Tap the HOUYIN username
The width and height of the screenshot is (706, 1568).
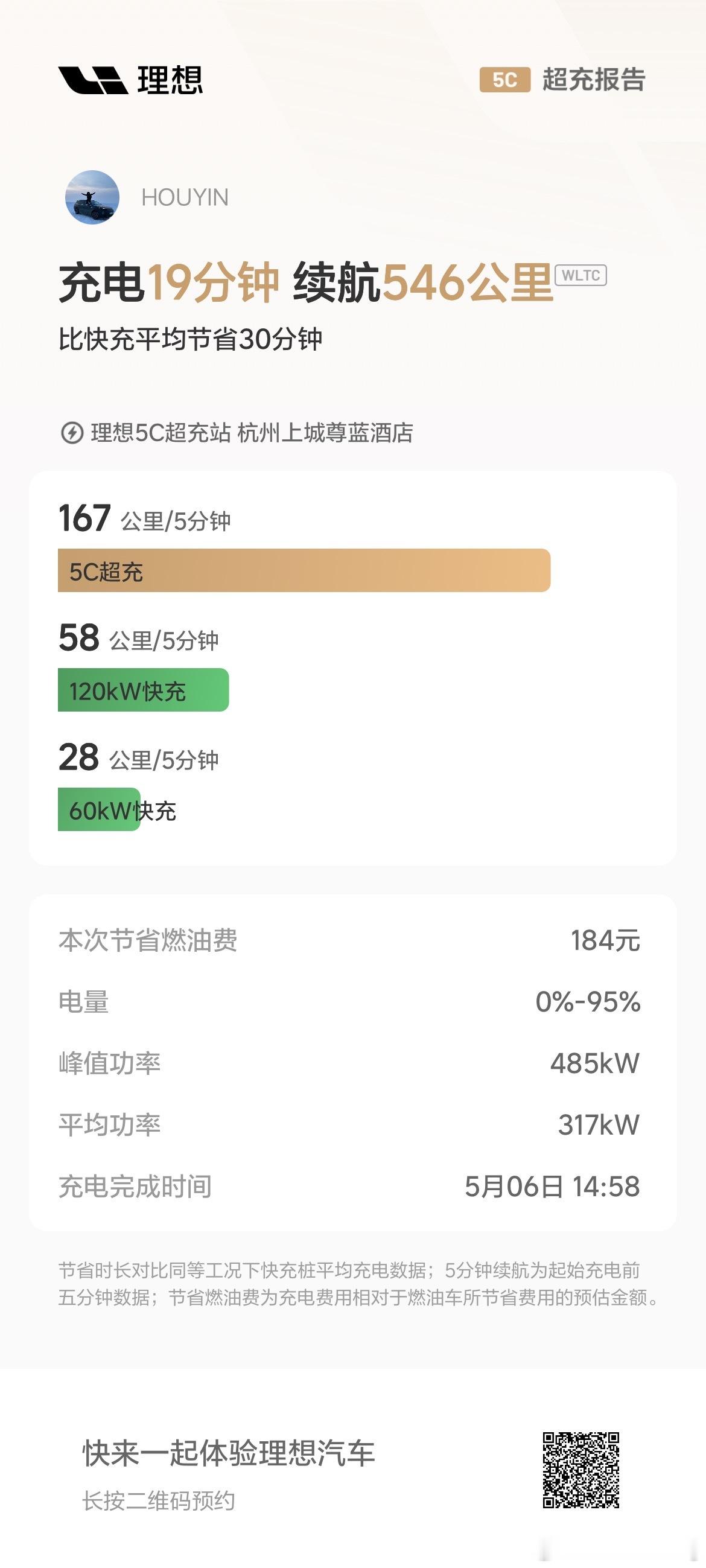[185, 197]
